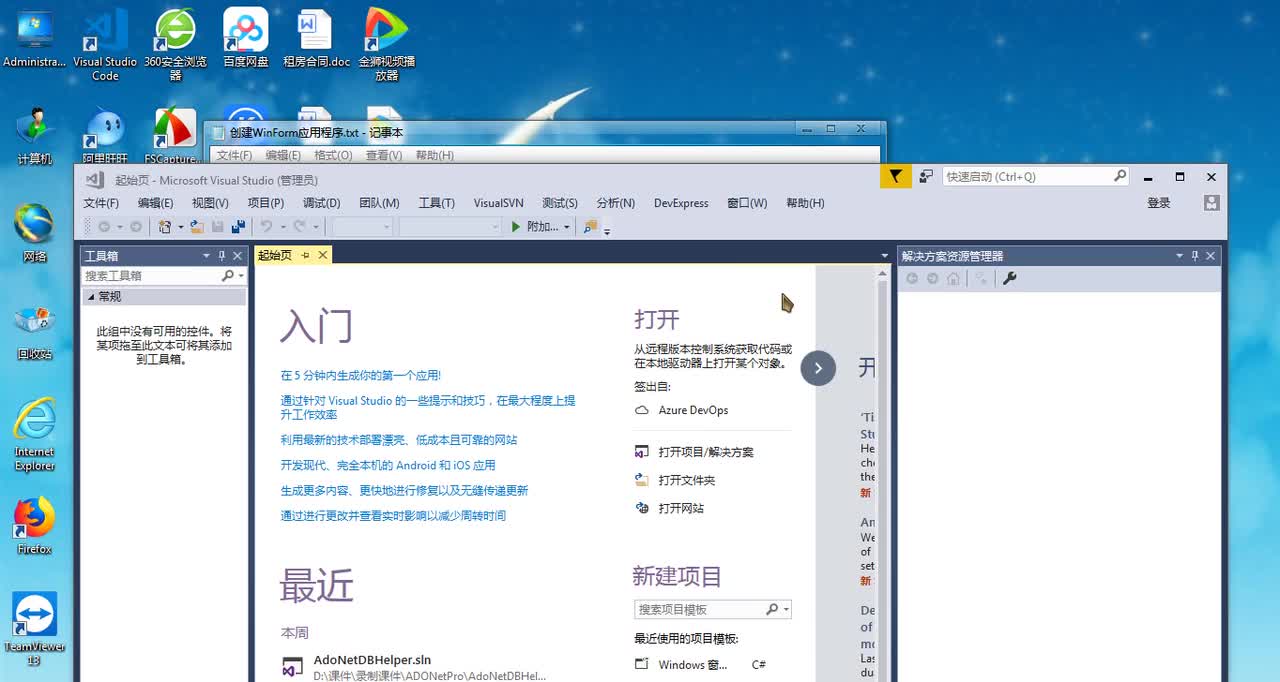Open the DevExpress menu
The width and height of the screenshot is (1280, 682).
click(681, 203)
